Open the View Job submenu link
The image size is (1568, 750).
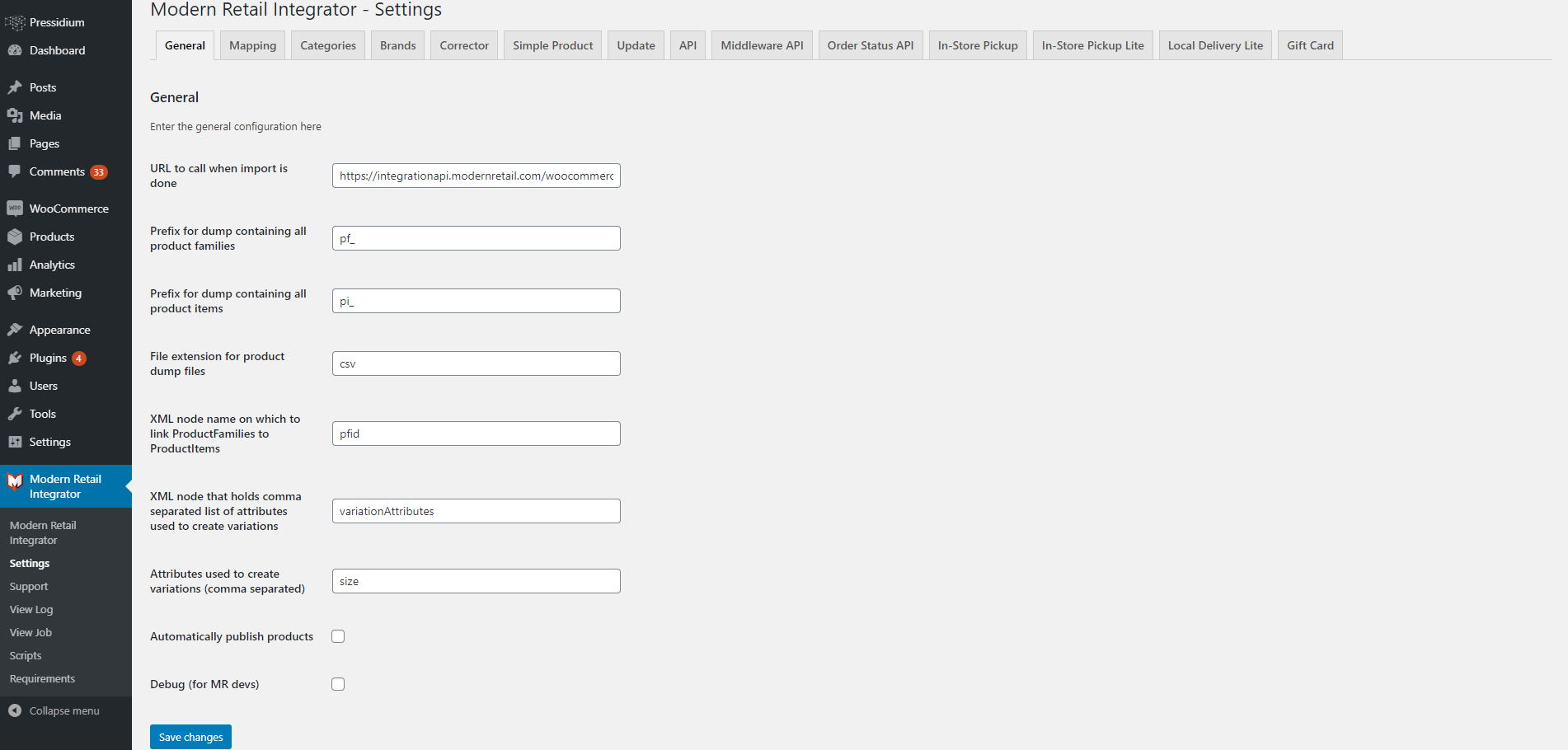pyautogui.click(x=31, y=633)
